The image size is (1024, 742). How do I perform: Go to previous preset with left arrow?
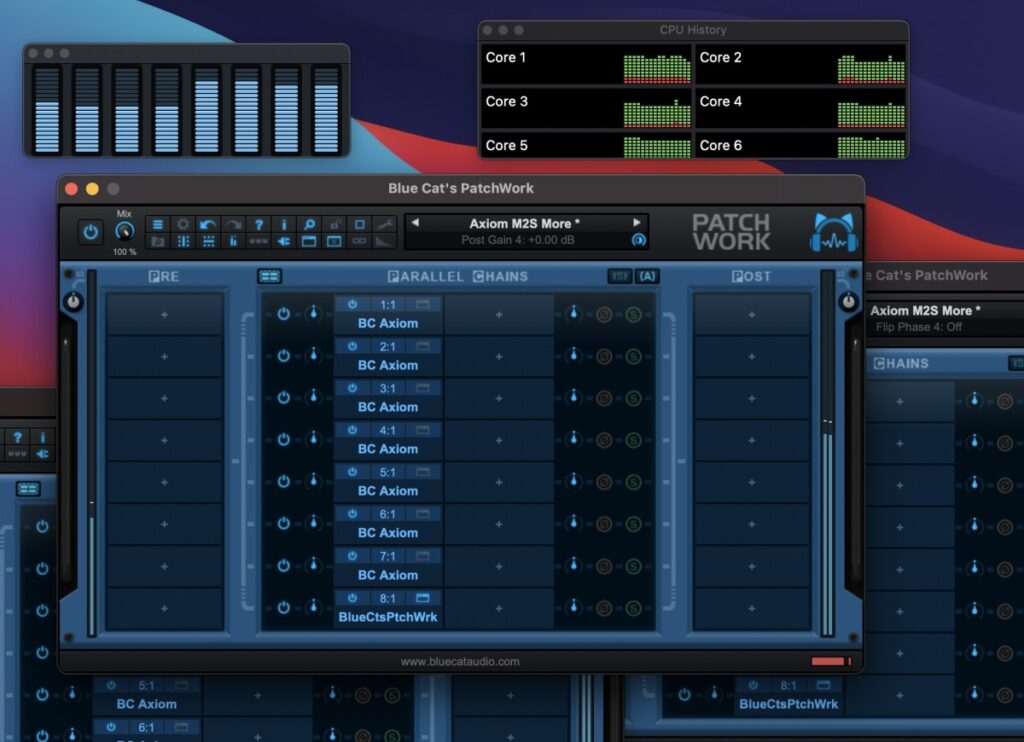[415, 223]
